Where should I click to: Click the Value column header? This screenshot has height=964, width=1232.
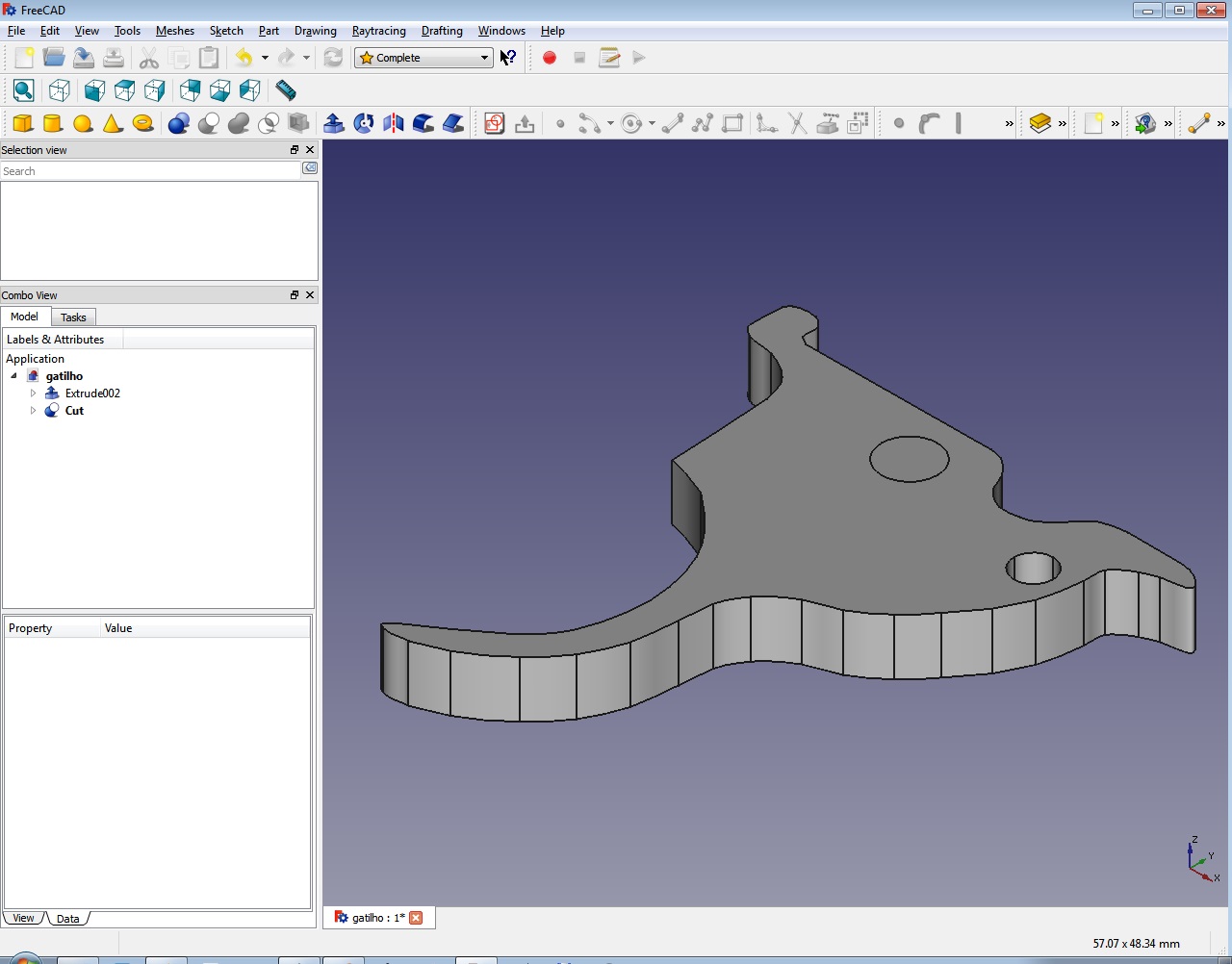(x=205, y=628)
